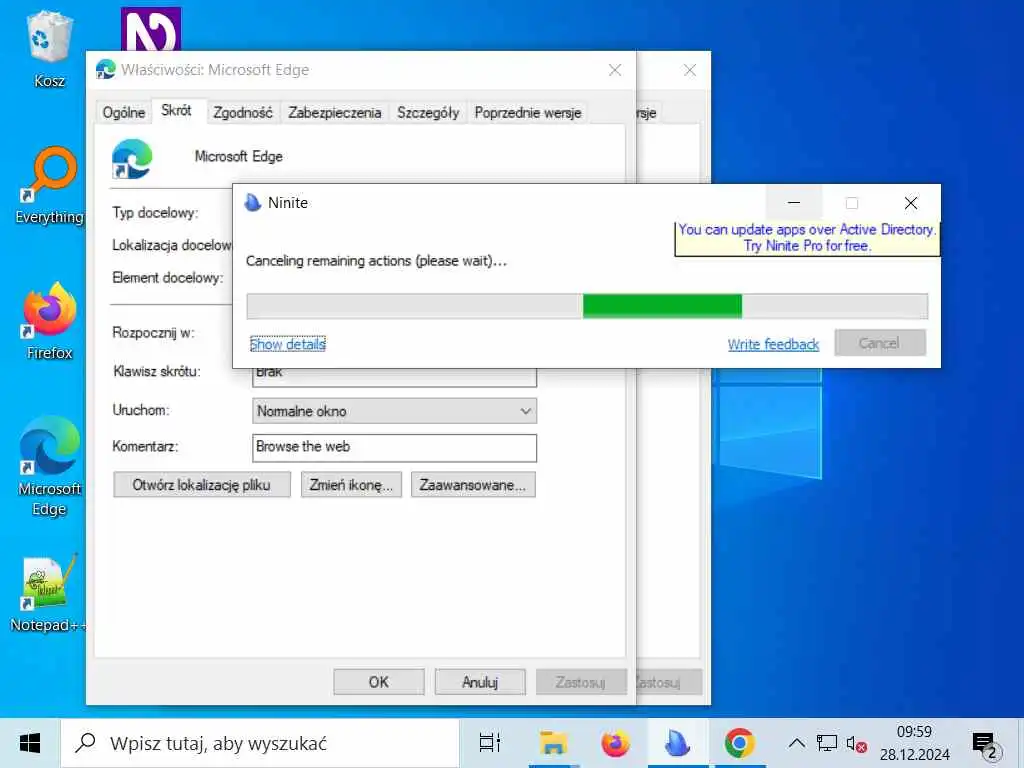The height and width of the screenshot is (768, 1024).
Task: Click the Komentarz field Browse the web
Action: (394, 447)
